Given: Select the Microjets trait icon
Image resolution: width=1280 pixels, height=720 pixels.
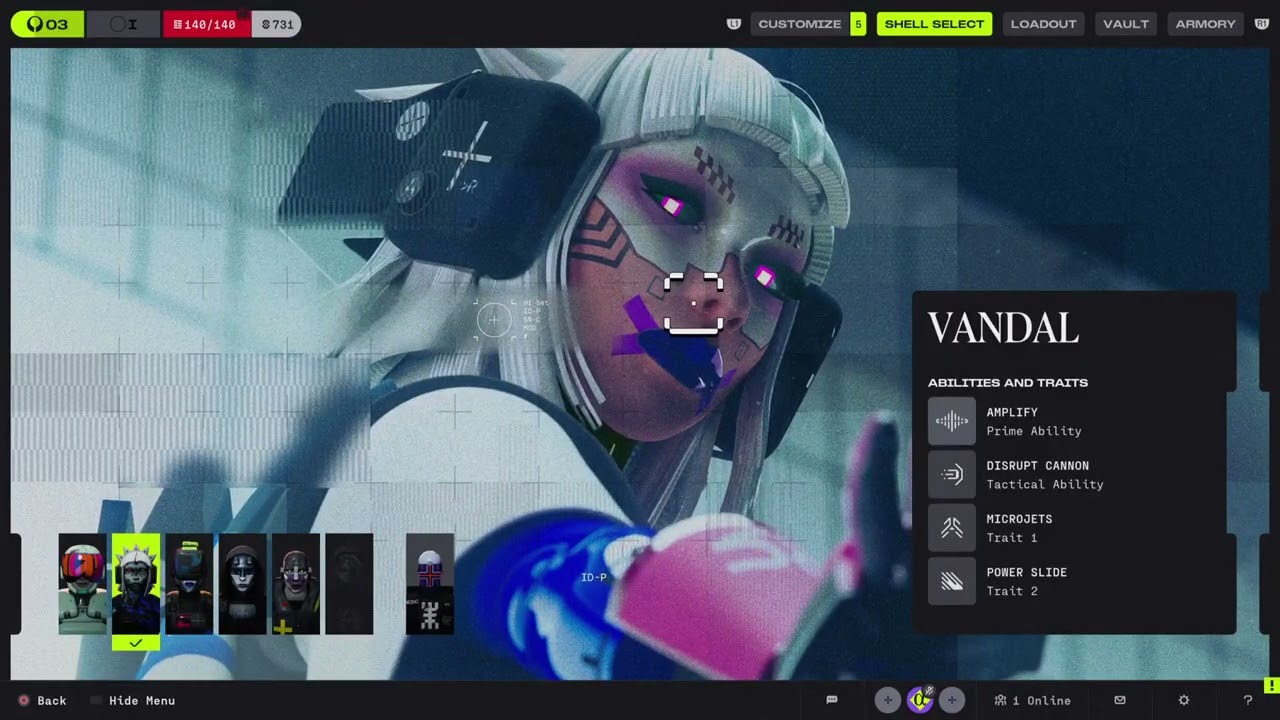Looking at the screenshot, I should pyautogui.click(x=951, y=528).
